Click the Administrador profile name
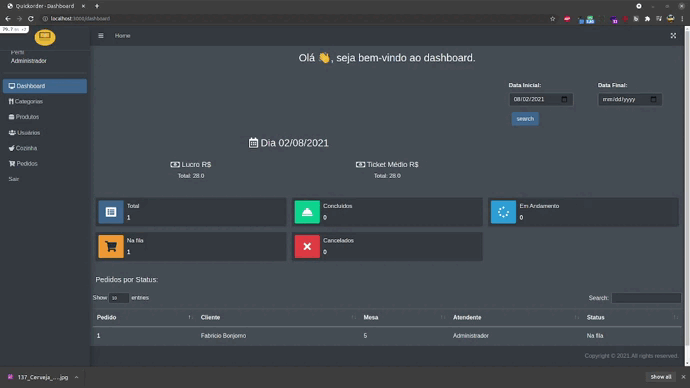 click(x=29, y=61)
